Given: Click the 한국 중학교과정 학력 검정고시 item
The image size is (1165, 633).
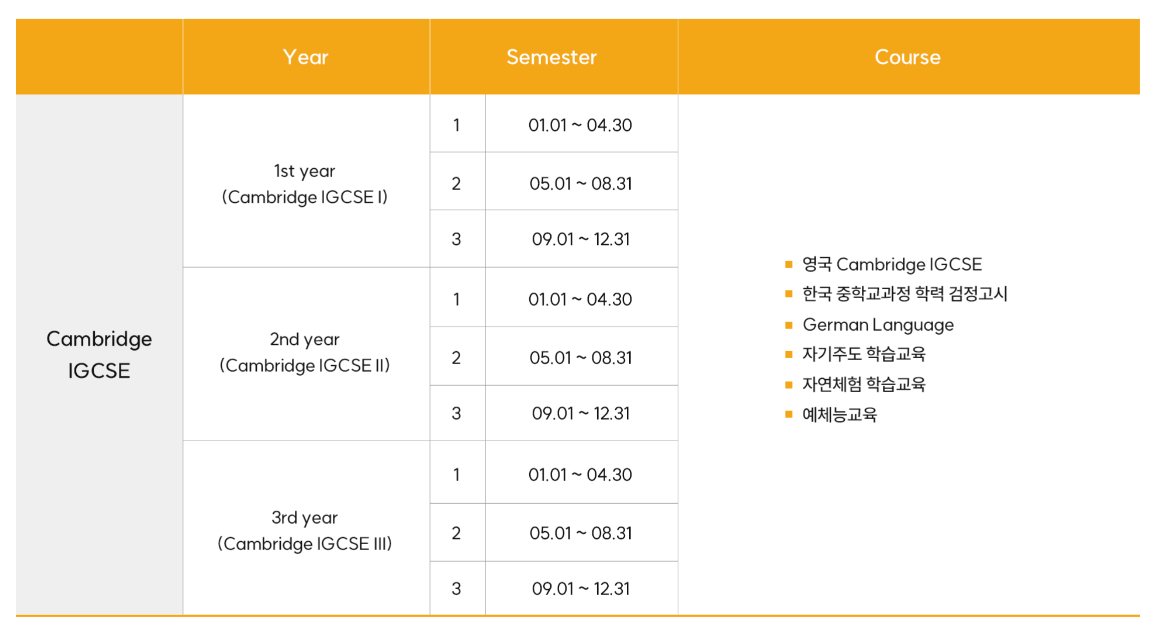Looking at the screenshot, I should click(905, 295).
